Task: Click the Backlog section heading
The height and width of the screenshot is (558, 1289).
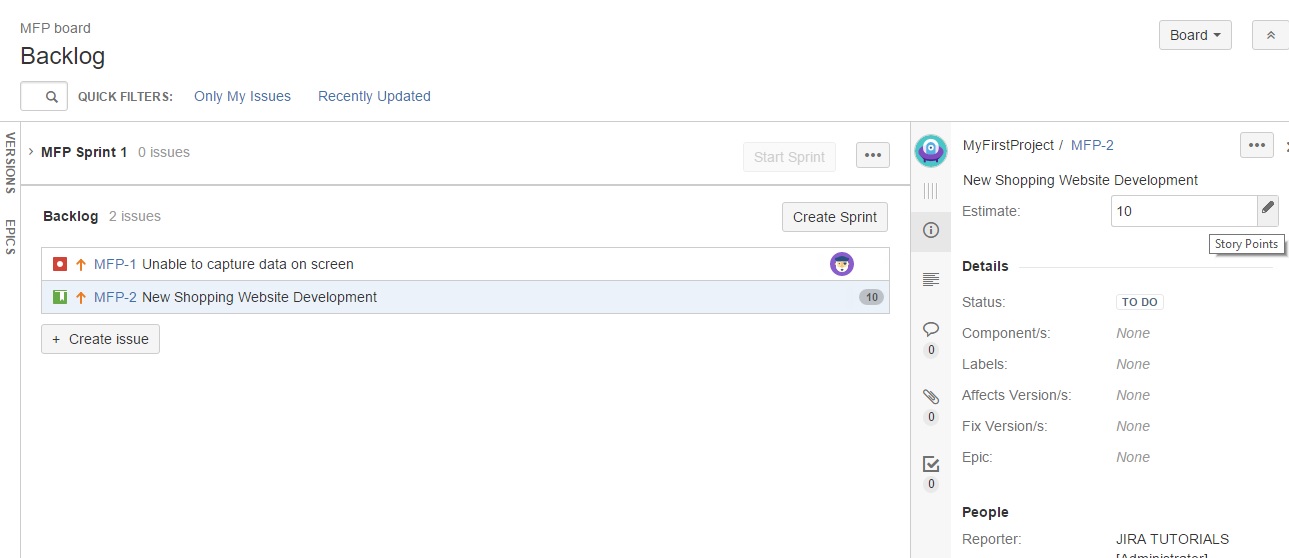Action: tap(71, 216)
